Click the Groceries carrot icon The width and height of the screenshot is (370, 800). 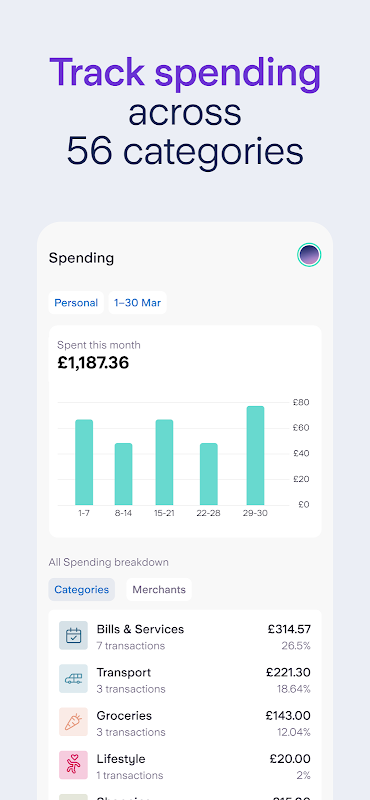click(x=73, y=721)
